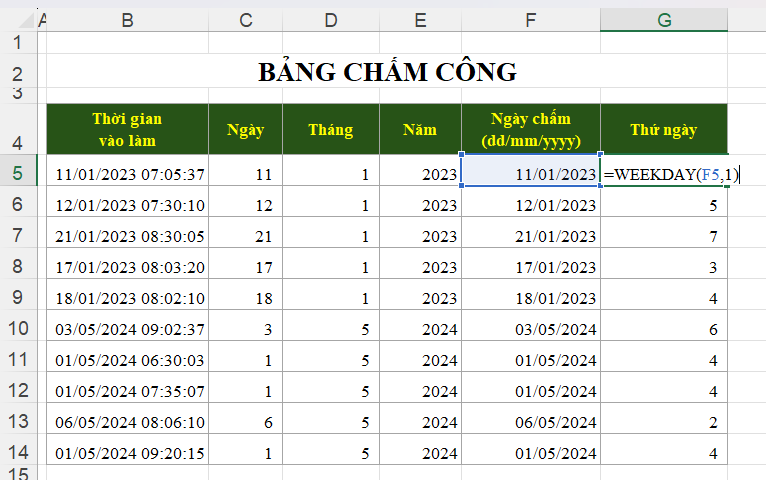Select the Ngày cell with value 18
Viewport: 766px width, 480px height.
(245, 298)
